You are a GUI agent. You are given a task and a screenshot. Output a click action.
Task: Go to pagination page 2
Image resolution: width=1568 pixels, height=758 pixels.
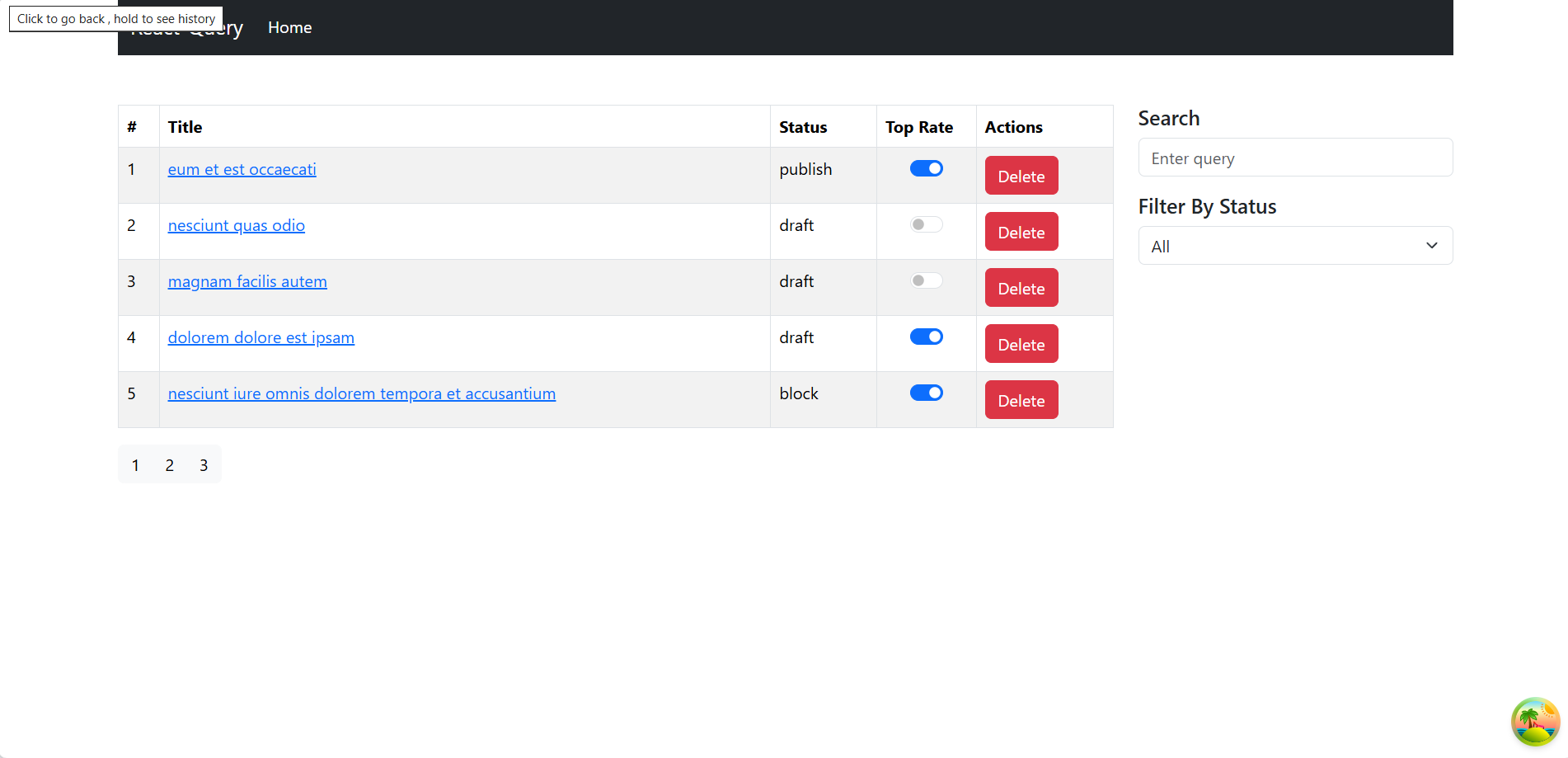169,465
